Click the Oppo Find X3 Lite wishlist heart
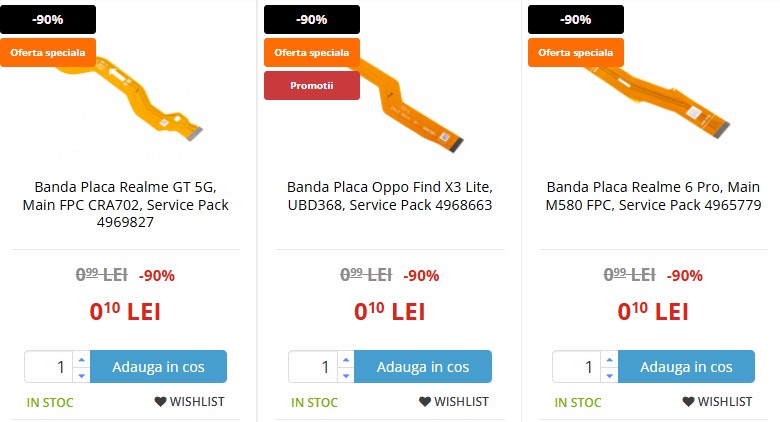This screenshot has height=422, width=780. (424, 402)
